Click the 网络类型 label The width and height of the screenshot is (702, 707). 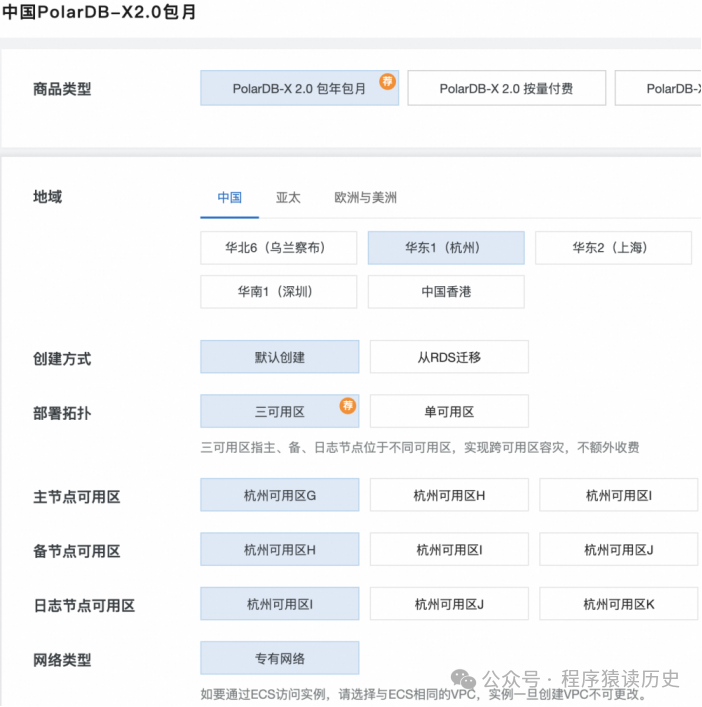[62, 660]
